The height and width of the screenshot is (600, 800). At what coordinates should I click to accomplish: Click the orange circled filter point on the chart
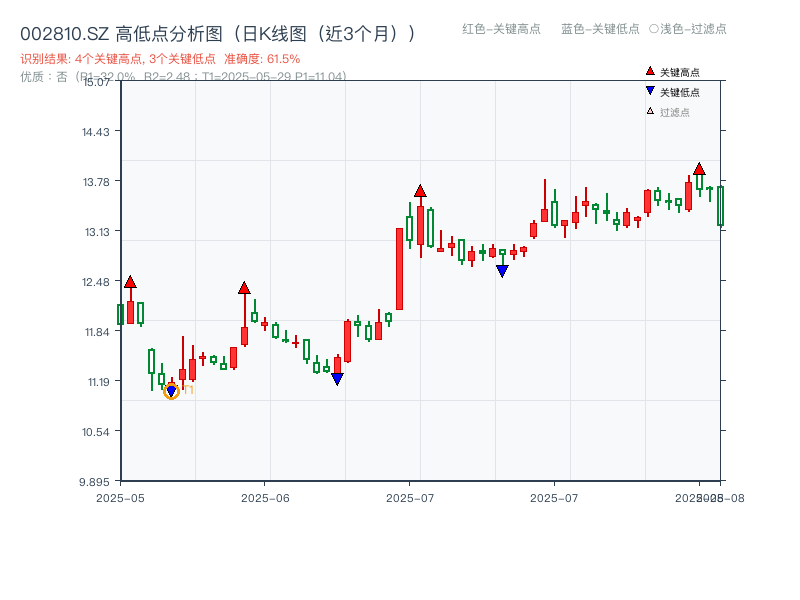pos(171,391)
